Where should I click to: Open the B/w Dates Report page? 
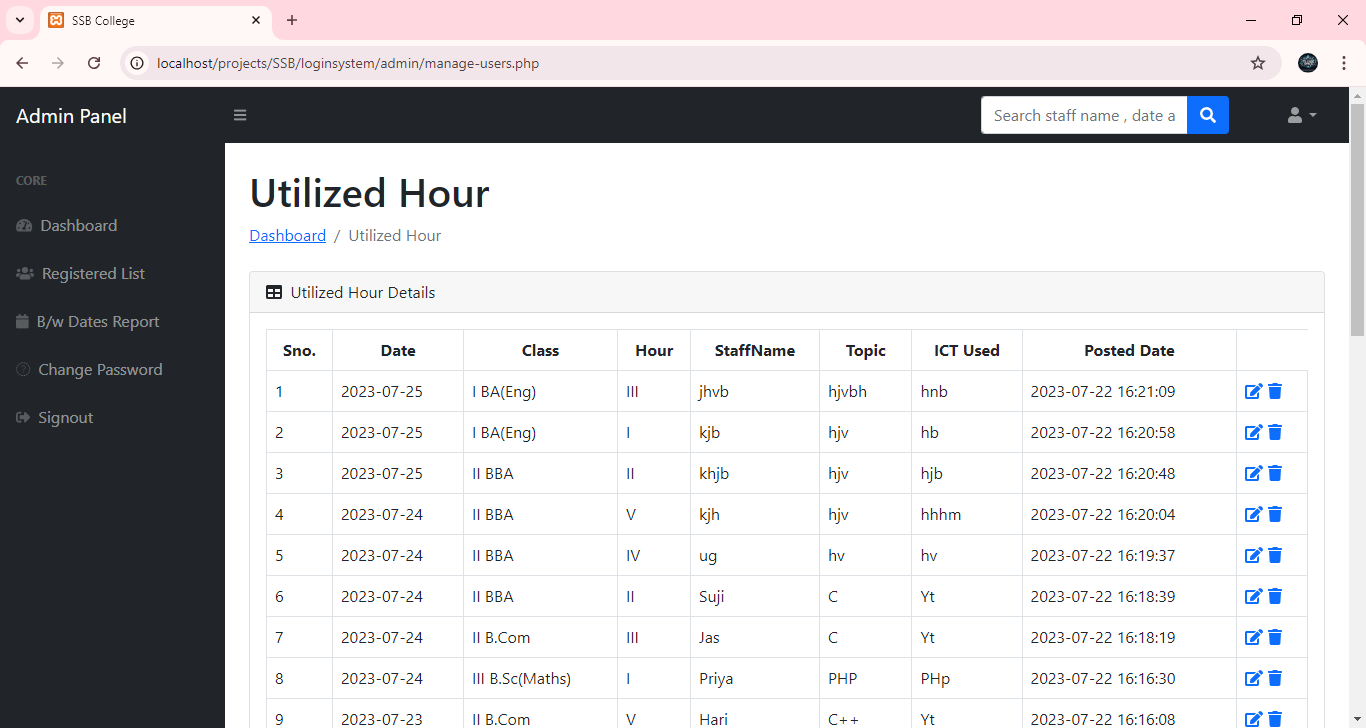pyautogui.click(x=98, y=321)
